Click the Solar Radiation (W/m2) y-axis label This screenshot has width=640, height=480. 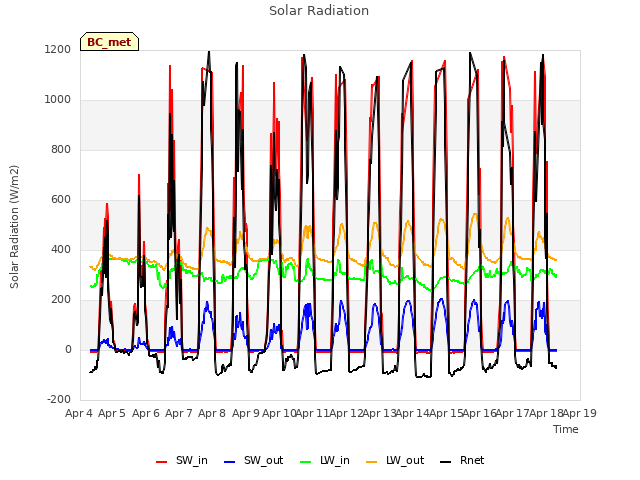coord(14,227)
